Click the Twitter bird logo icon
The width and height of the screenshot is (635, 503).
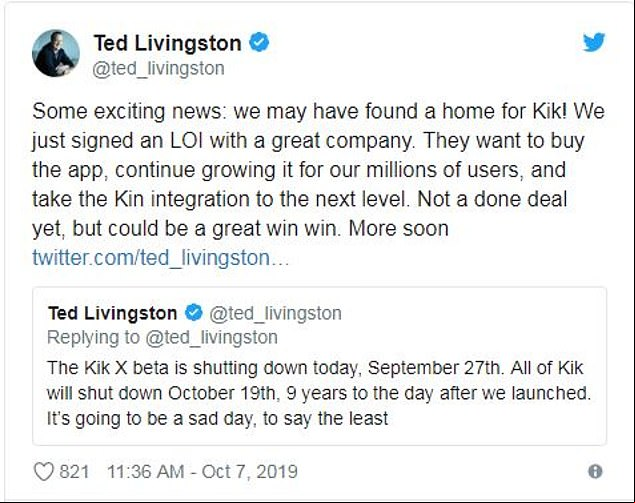tap(594, 42)
